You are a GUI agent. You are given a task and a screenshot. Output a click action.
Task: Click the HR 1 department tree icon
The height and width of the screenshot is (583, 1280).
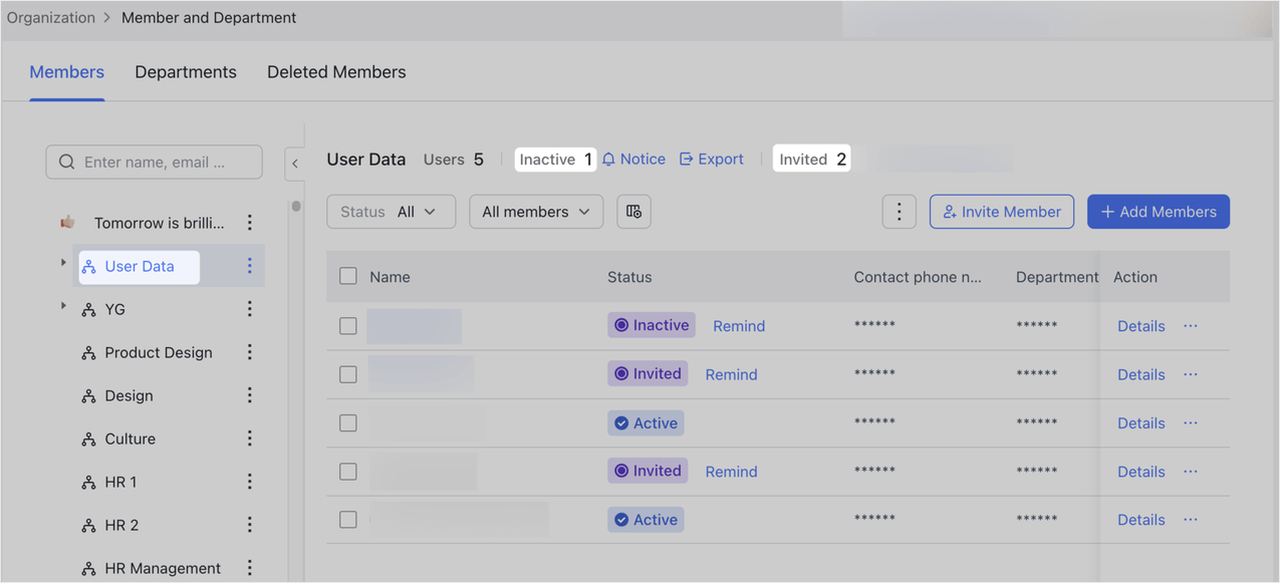[x=89, y=482]
